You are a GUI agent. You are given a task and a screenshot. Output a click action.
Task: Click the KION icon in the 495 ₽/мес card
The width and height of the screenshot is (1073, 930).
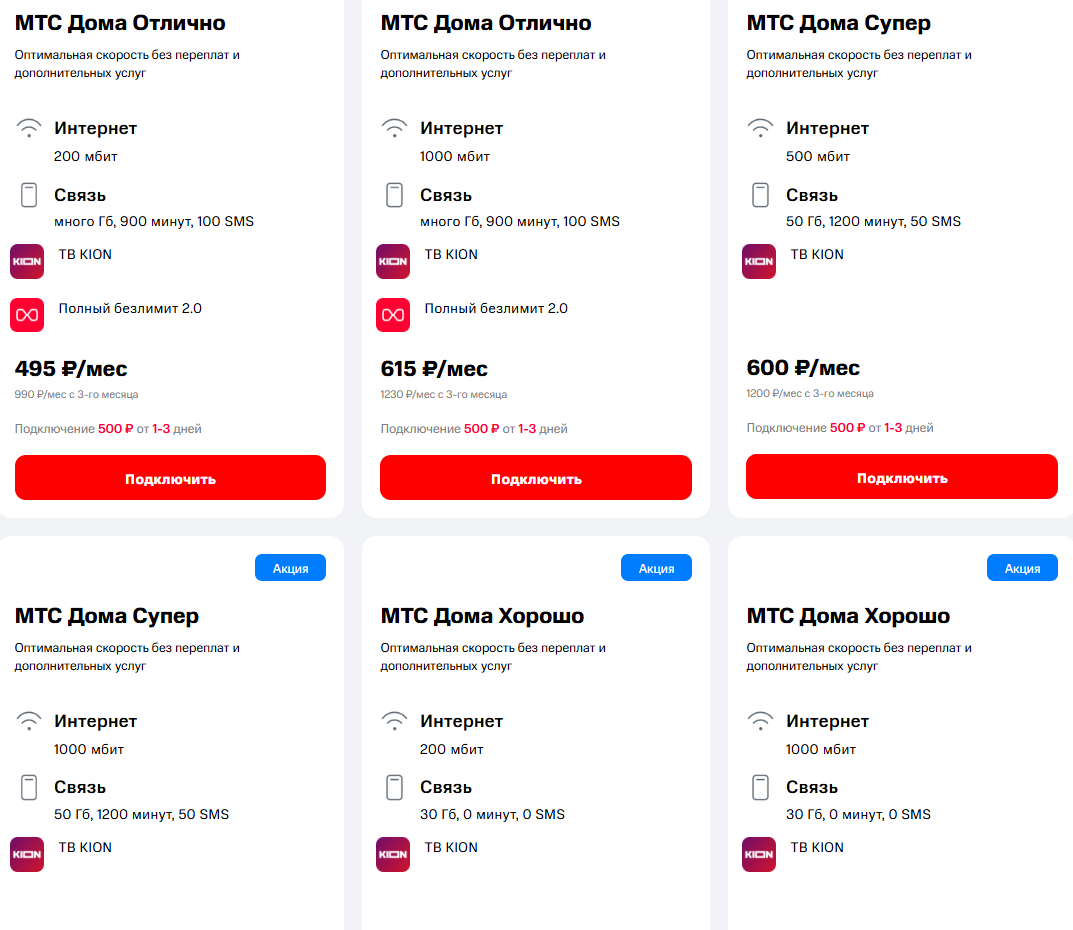click(27, 261)
